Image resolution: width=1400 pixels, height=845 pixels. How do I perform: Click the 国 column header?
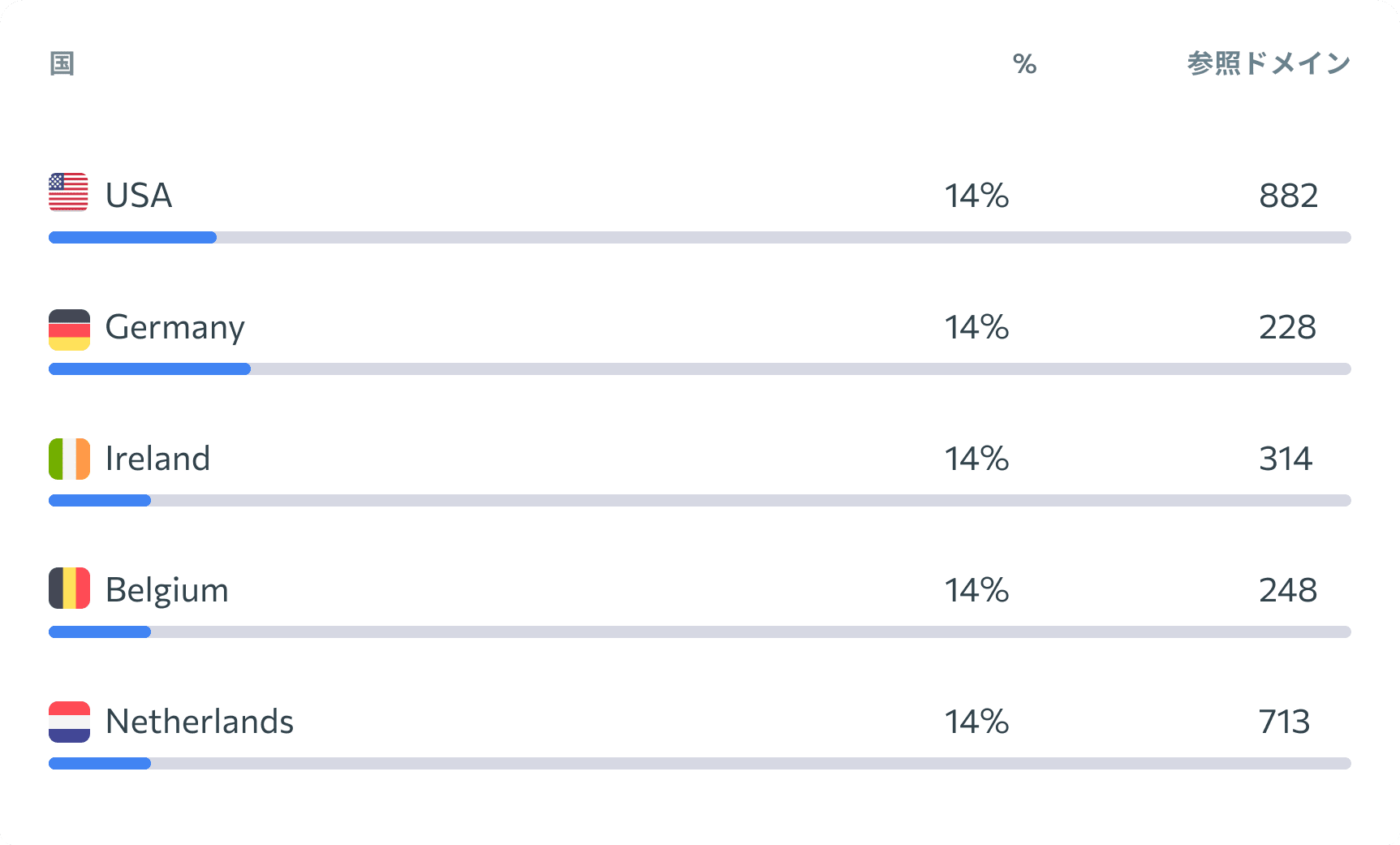pos(62,63)
